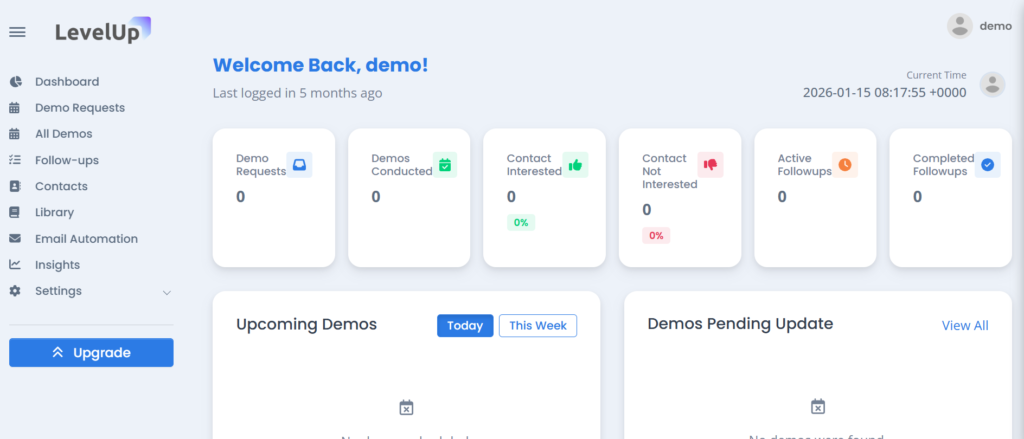The width and height of the screenshot is (1024, 439).
Task: Click the hamburger menu icon
Action: (x=17, y=32)
